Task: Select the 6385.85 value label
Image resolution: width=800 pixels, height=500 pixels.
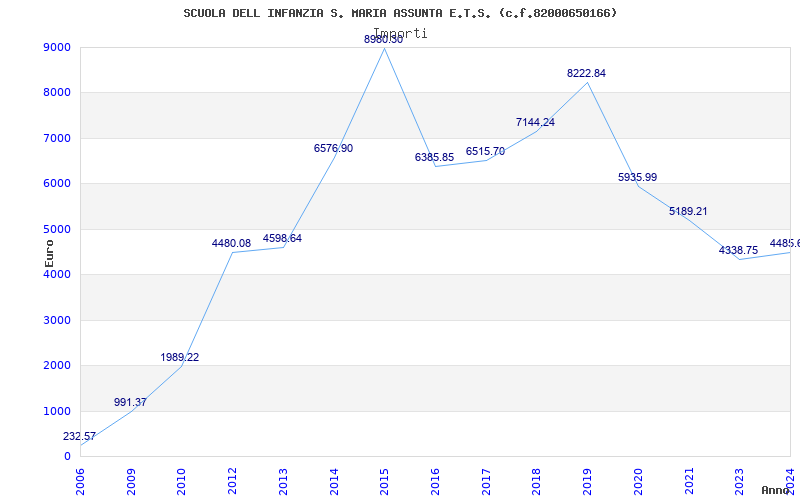Action: pyautogui.click(x=434, y=157)
